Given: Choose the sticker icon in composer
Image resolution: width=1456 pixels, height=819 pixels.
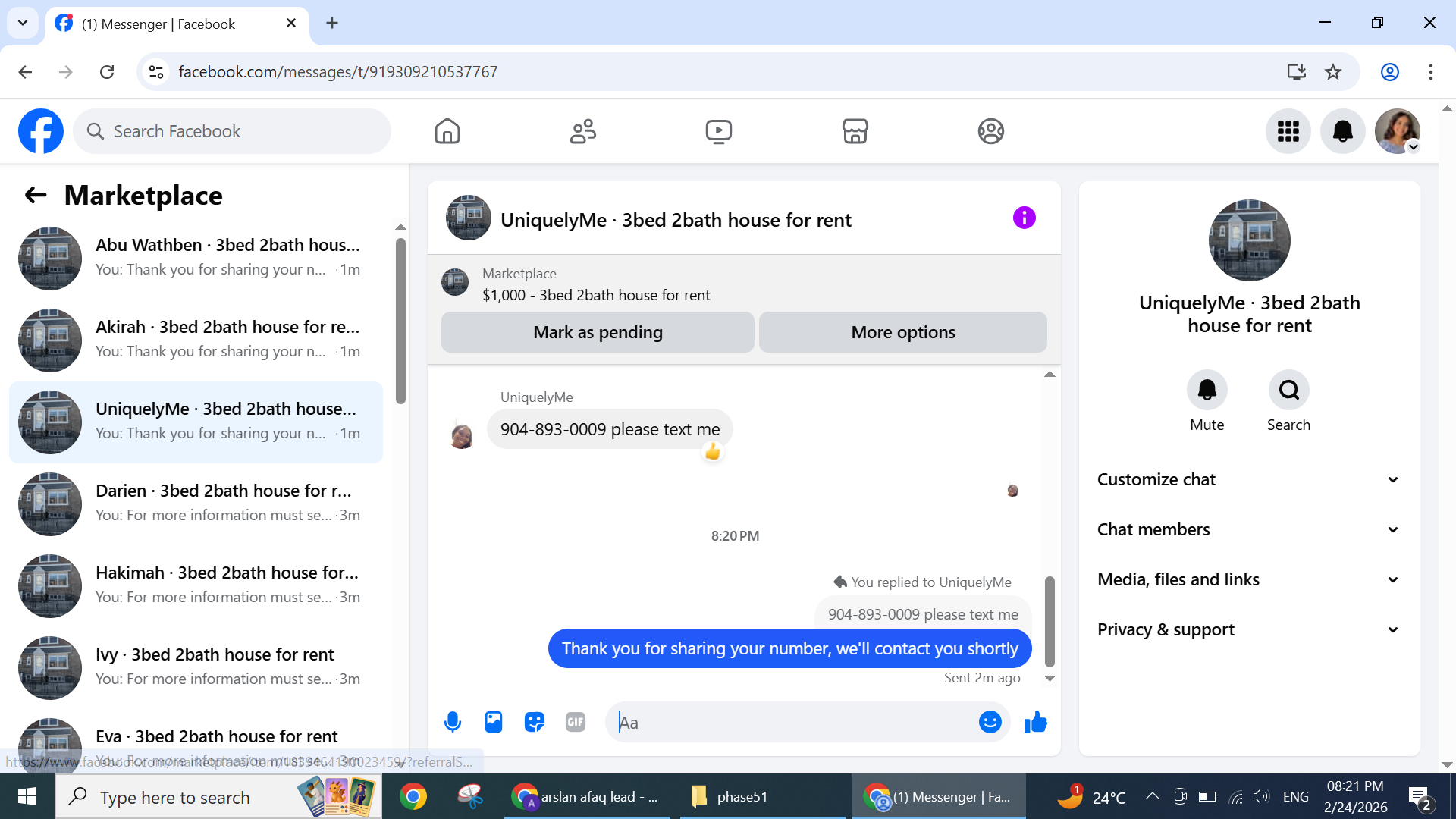Looking at the screenshot, I should pyautogui.click(x=535, y=722).
